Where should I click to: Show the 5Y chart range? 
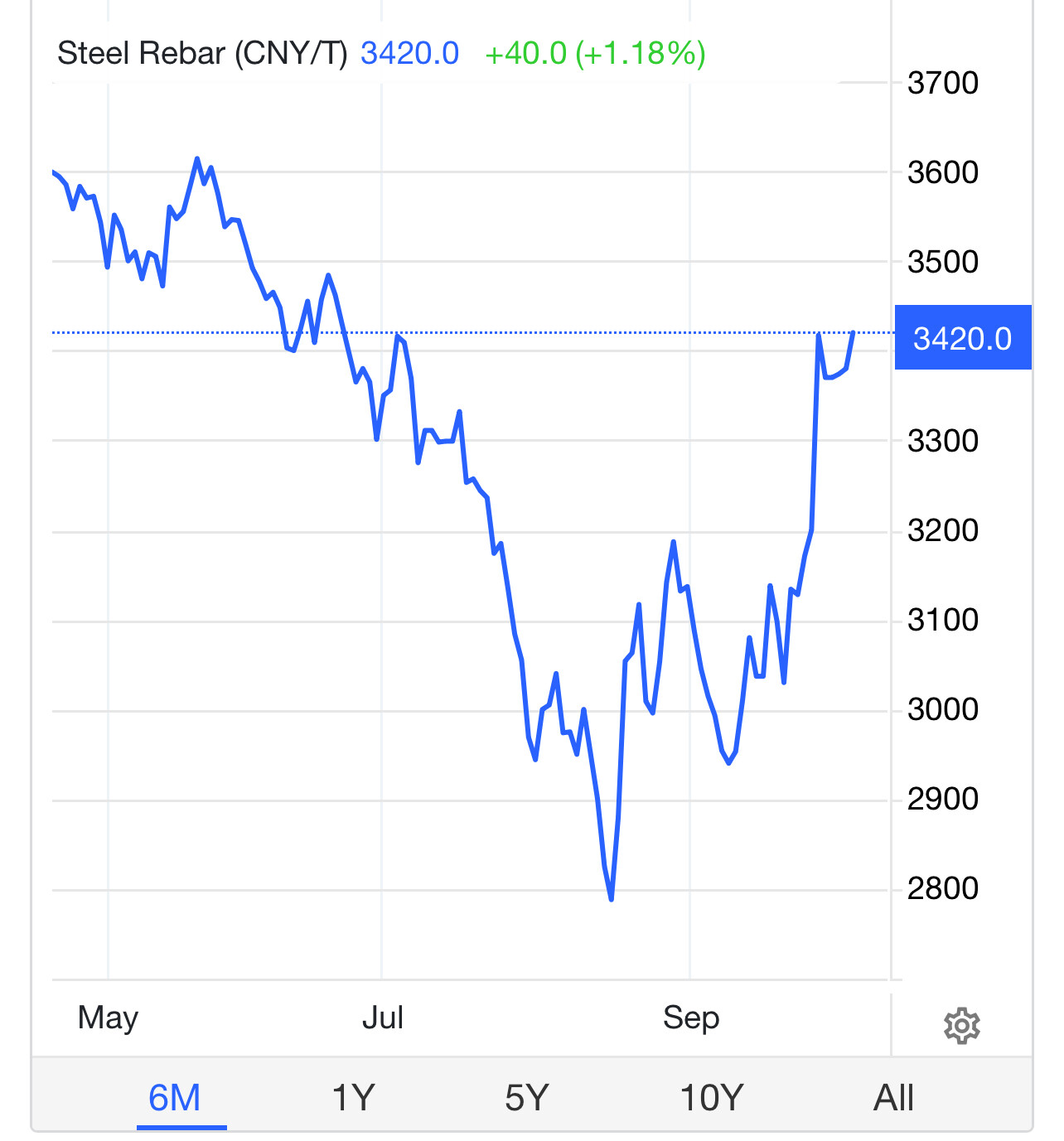pos(527,1098)
